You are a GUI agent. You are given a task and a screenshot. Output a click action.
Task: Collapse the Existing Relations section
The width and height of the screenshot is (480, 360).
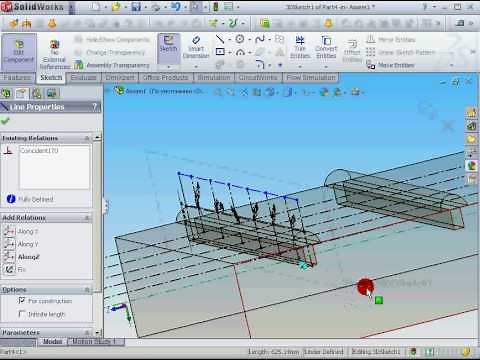(87, 138)
